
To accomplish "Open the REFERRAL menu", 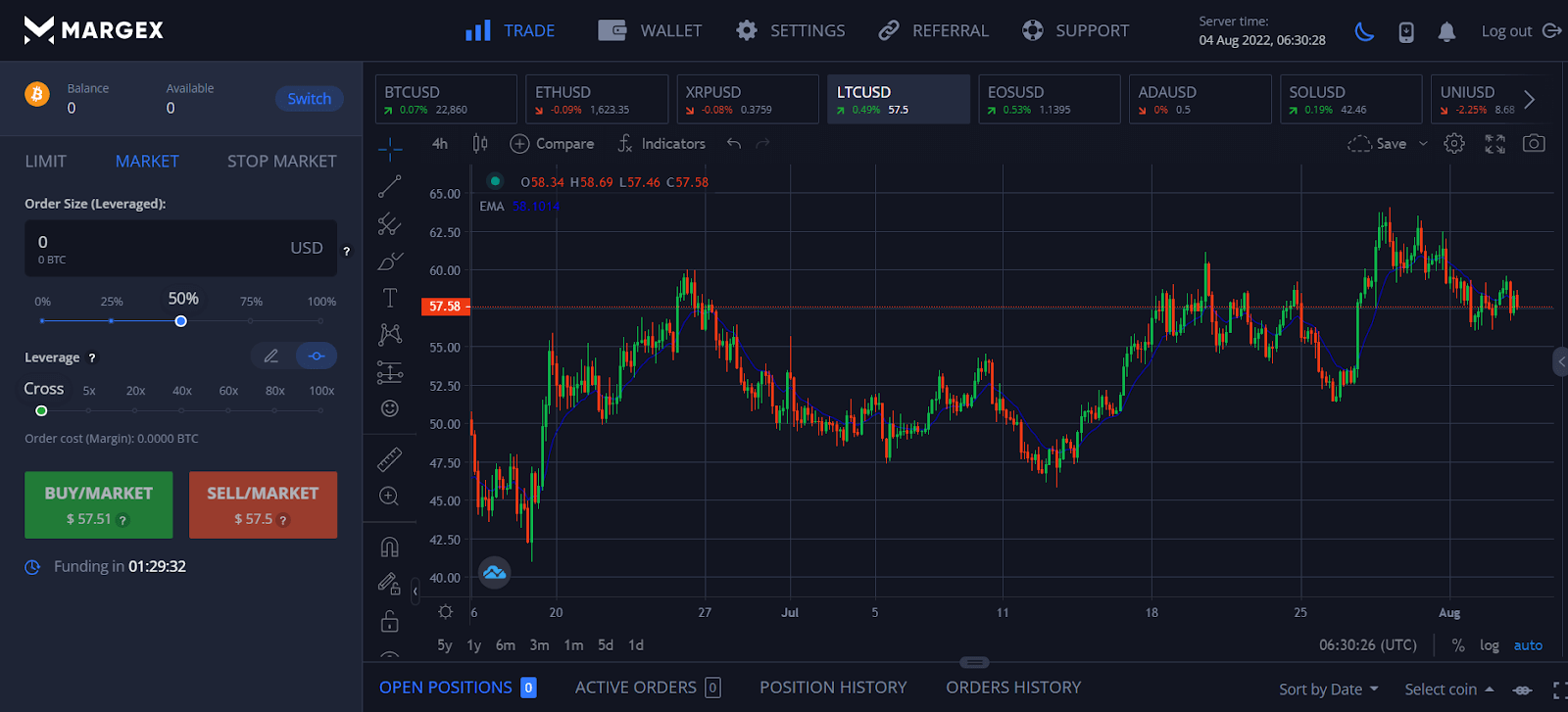I will (934, 31).
